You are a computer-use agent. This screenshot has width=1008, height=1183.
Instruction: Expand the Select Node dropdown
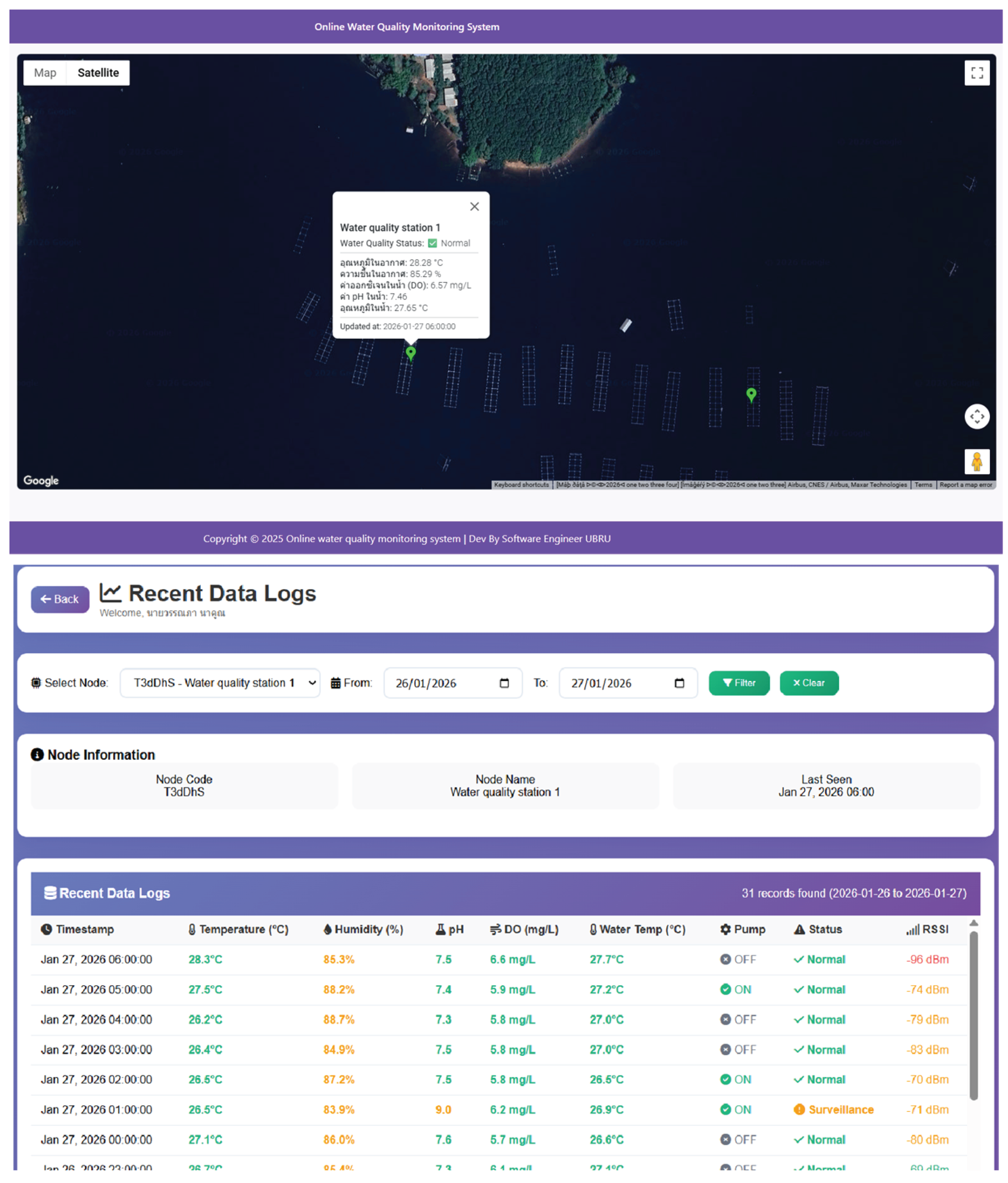coord(220,683)
